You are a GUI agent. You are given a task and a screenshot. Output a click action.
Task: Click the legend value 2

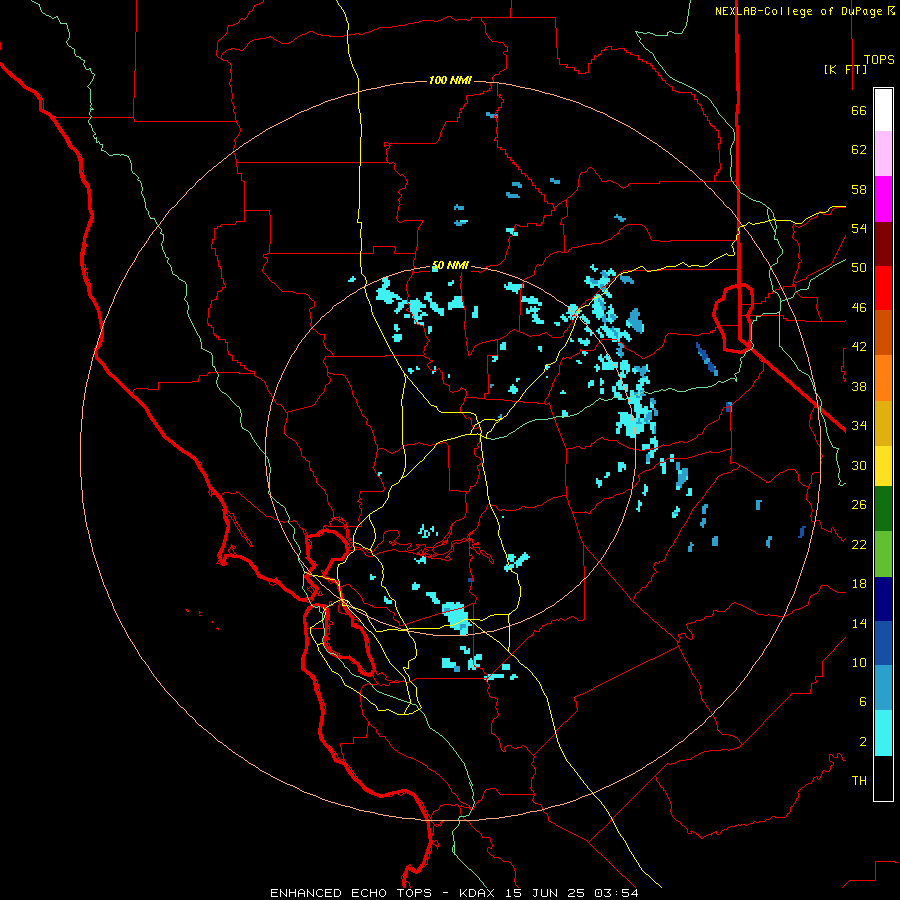(x=863, y=742)
